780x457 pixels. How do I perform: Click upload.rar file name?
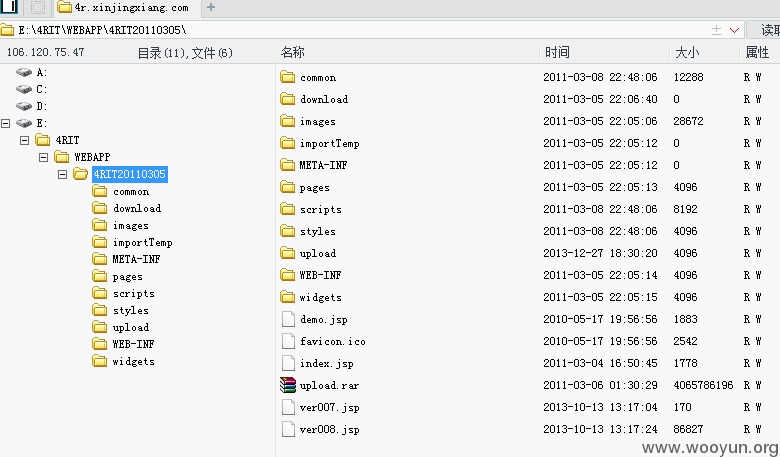tap(329, 385)
